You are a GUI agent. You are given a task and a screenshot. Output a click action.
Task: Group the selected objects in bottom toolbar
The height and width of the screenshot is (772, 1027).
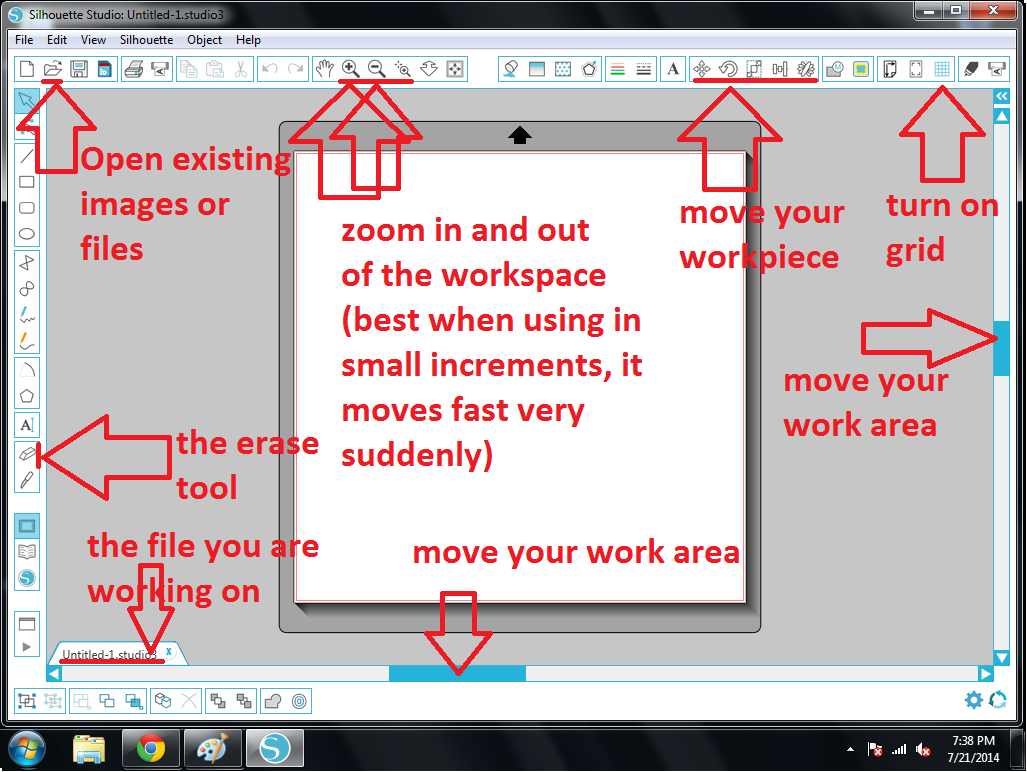tap(27, 701)
